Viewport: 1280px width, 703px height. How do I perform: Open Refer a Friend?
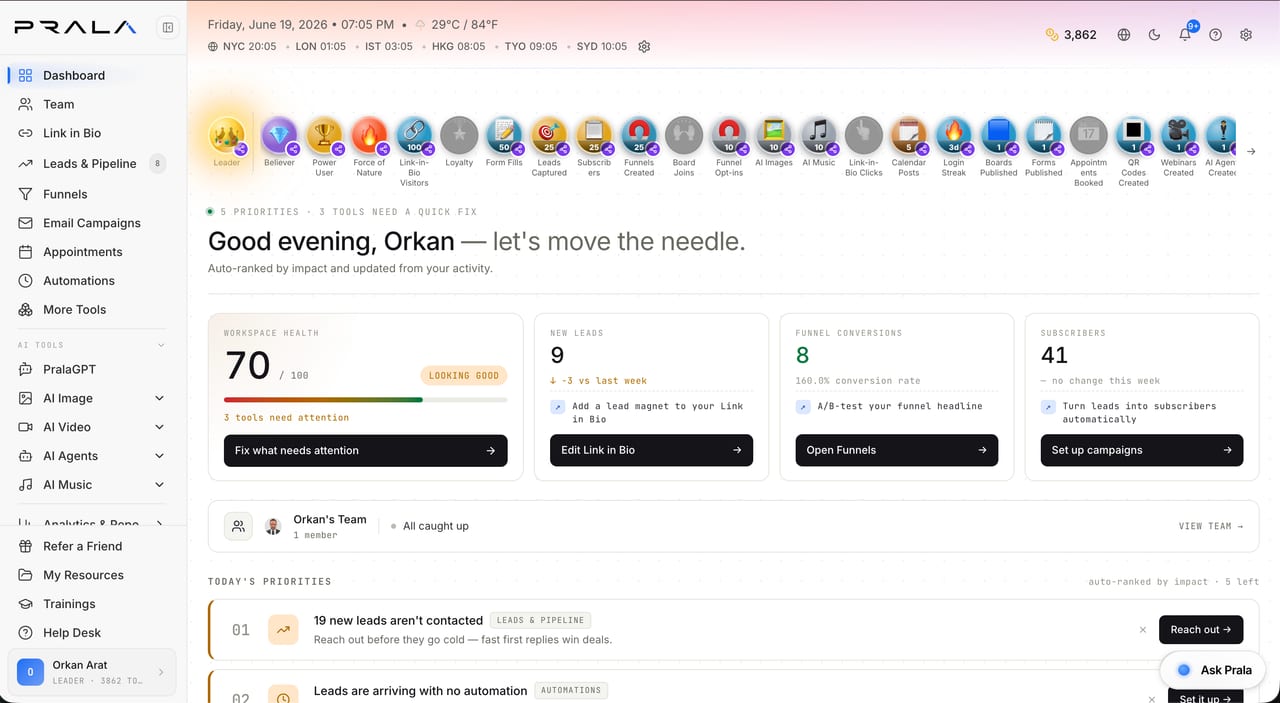click(92, 546)
